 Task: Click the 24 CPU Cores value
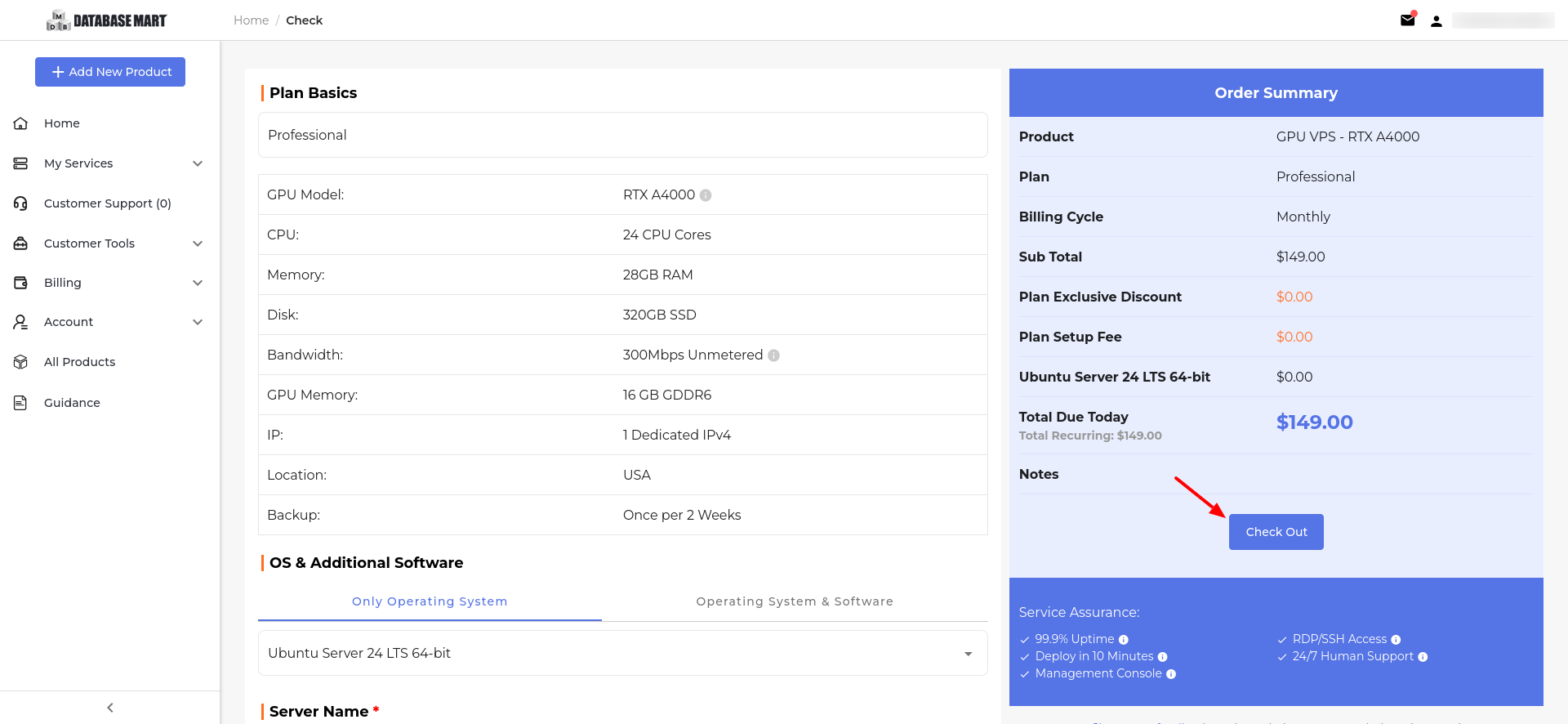click(667, 235)
